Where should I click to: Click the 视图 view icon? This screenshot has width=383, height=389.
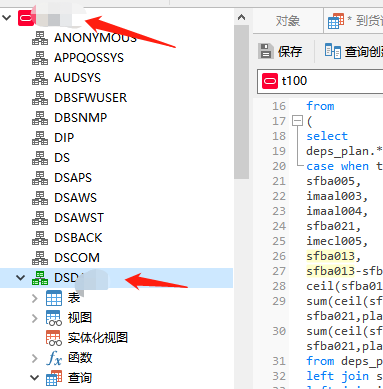click(x=54, y=318)
